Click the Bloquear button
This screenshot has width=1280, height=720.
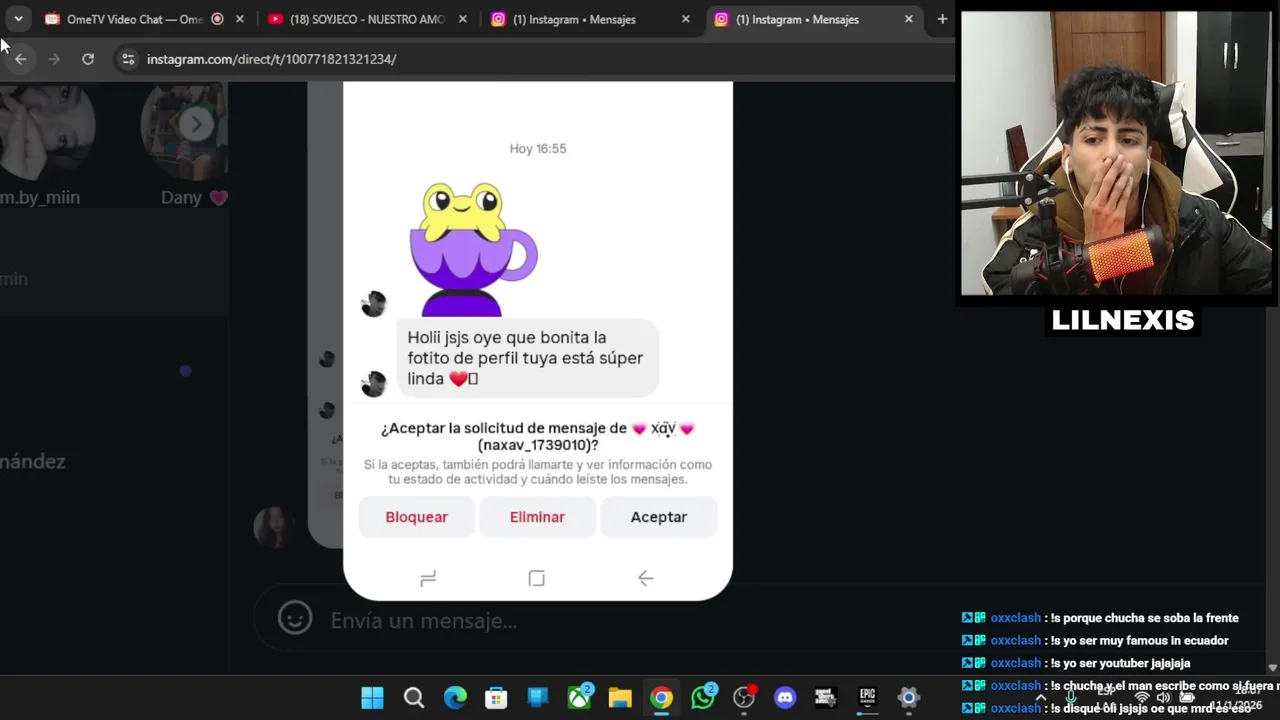pos(416,517)
